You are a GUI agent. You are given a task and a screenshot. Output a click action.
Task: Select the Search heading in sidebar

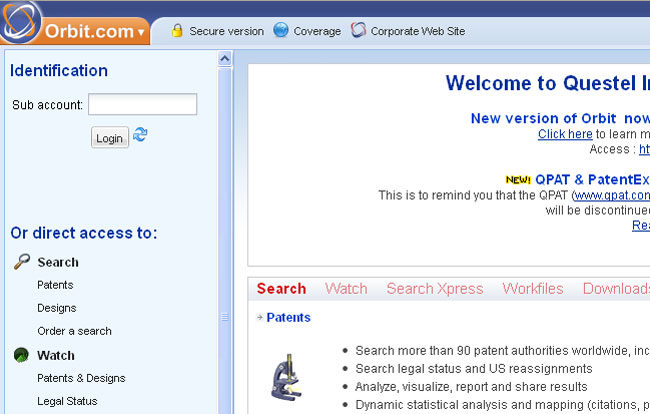(58, 262)
